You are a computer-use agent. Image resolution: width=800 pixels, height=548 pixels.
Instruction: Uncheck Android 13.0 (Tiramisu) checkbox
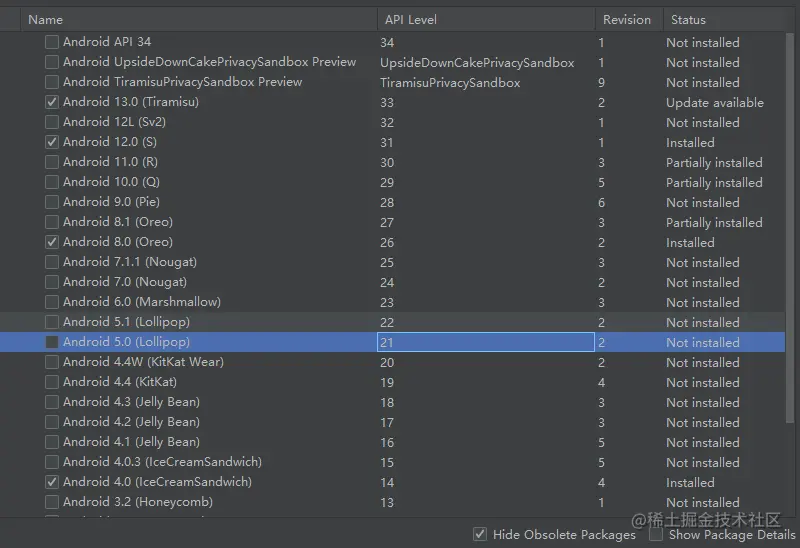point(52,102)
